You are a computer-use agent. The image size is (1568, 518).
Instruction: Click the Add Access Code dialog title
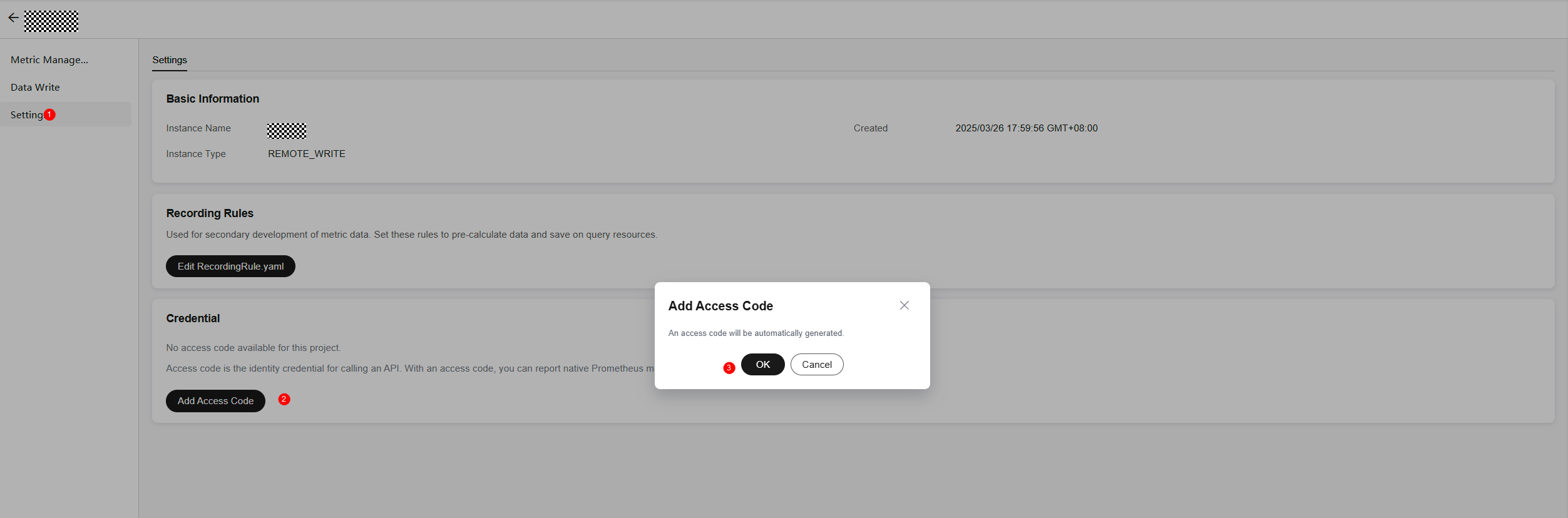[x=720, y=306]
